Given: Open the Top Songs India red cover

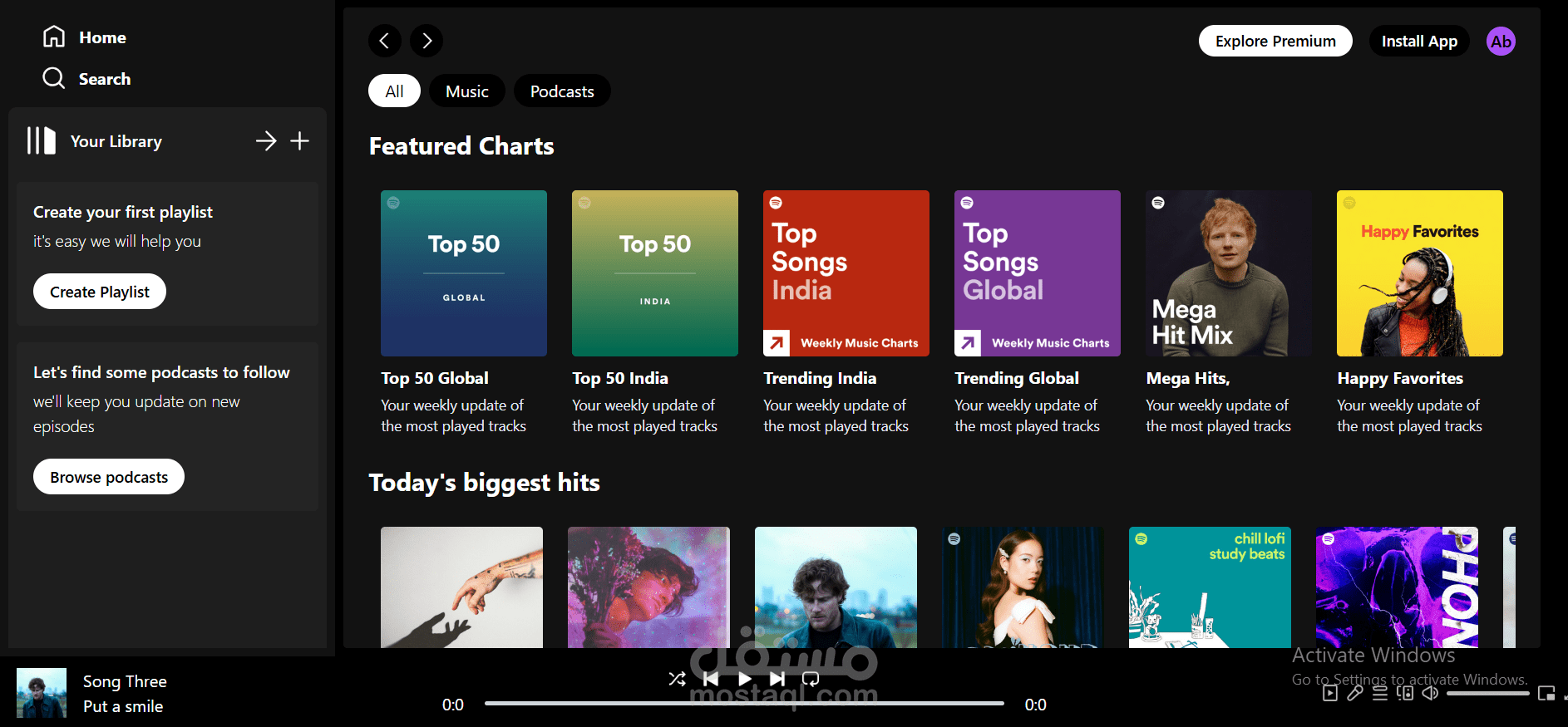Looking at the screenshot, I should coord(846,273).
